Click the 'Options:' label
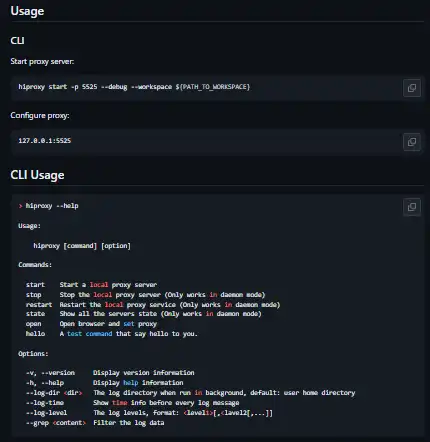Screen dimensions: 430x442 (33, 354)
